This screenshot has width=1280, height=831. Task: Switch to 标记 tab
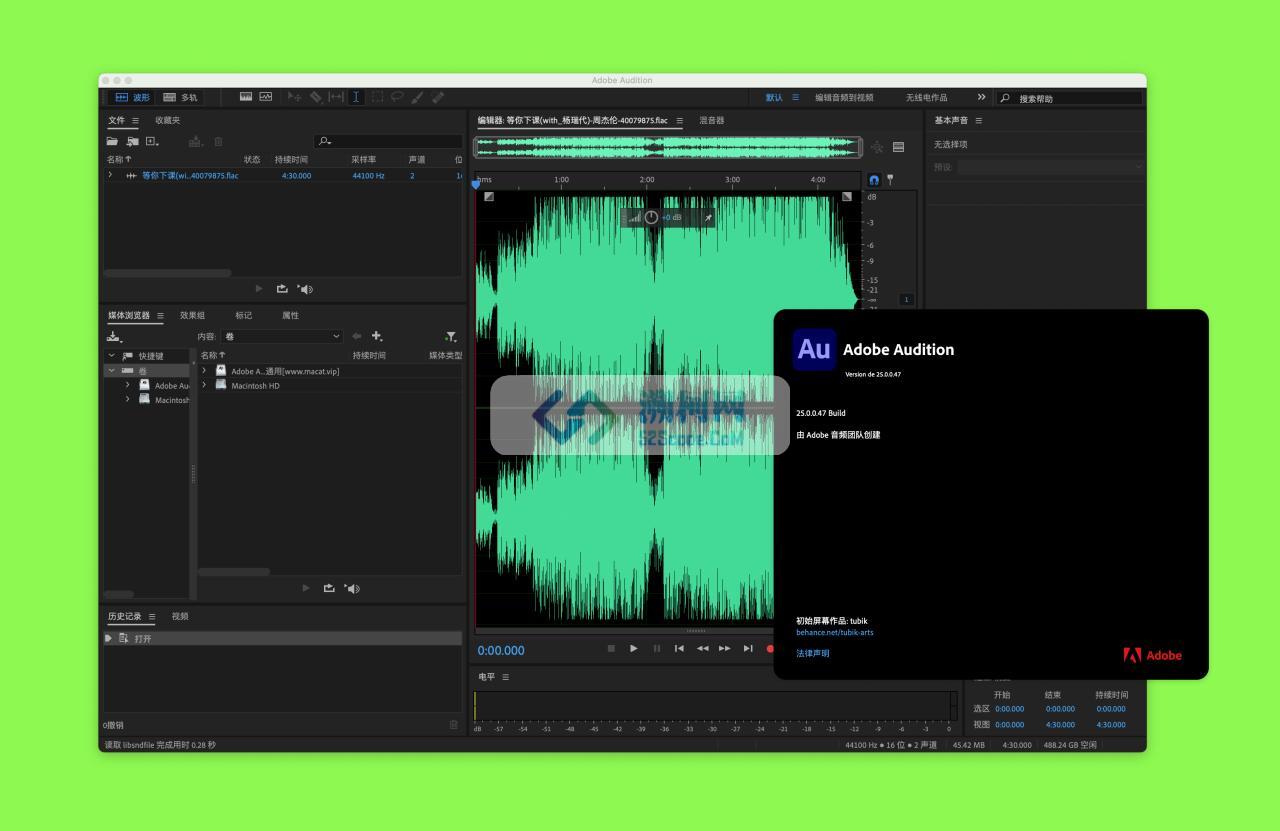point(244,315)
